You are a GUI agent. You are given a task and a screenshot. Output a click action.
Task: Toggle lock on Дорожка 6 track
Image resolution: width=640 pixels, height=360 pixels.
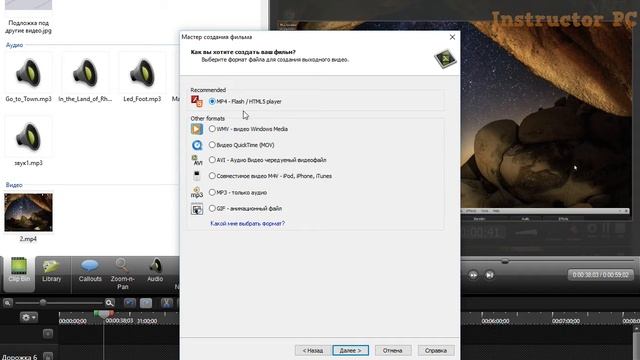click(48, 356)
